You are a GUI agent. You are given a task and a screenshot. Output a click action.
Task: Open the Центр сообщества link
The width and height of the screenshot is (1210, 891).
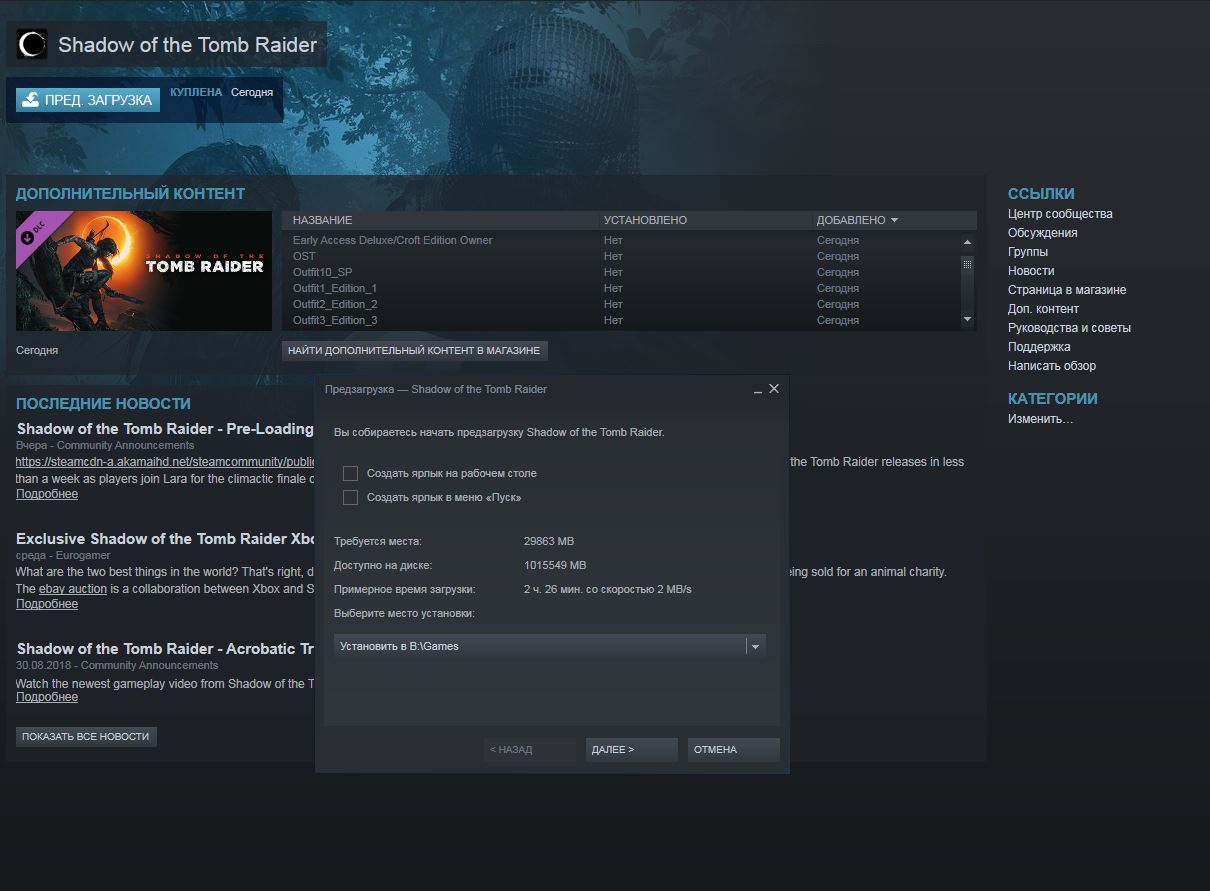(1060, 214)
